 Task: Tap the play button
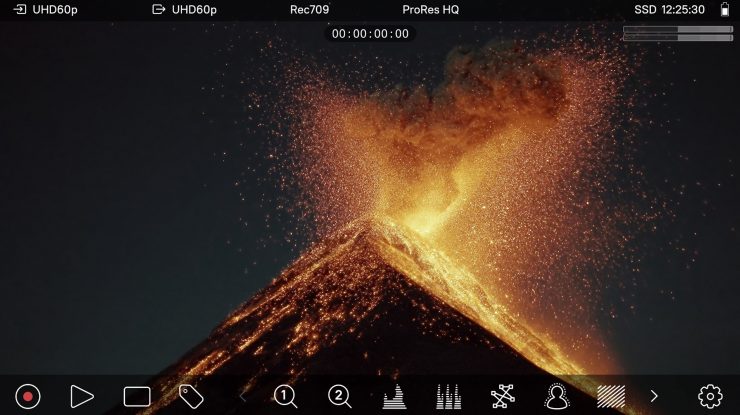pos(82,396)
